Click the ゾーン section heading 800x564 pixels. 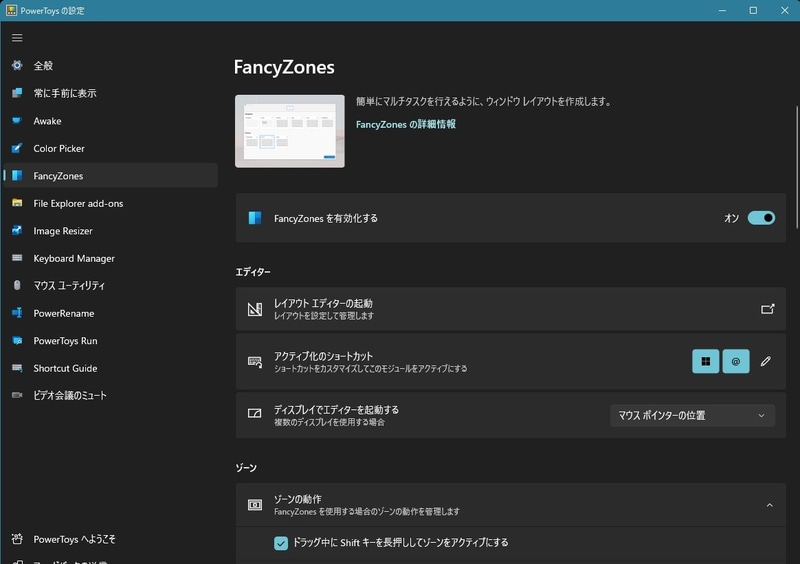point(246,468)
